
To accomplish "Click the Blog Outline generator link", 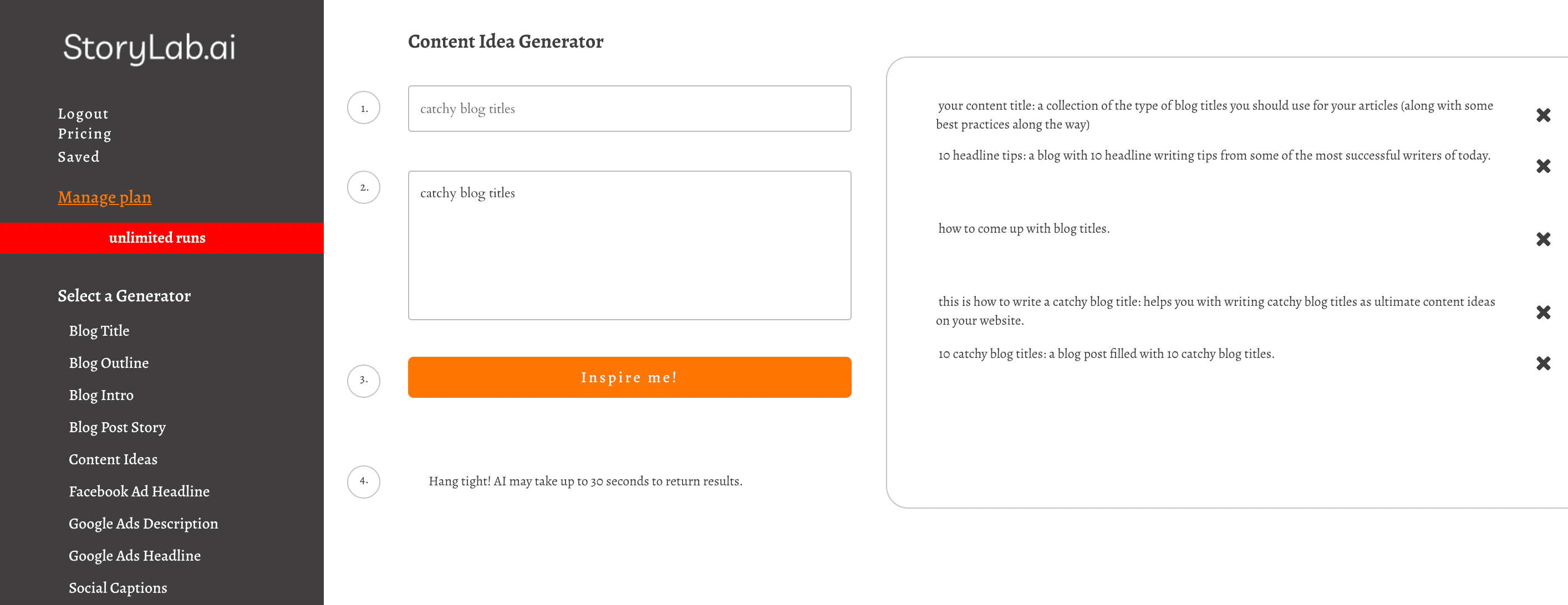I will (x=109, y=362).
